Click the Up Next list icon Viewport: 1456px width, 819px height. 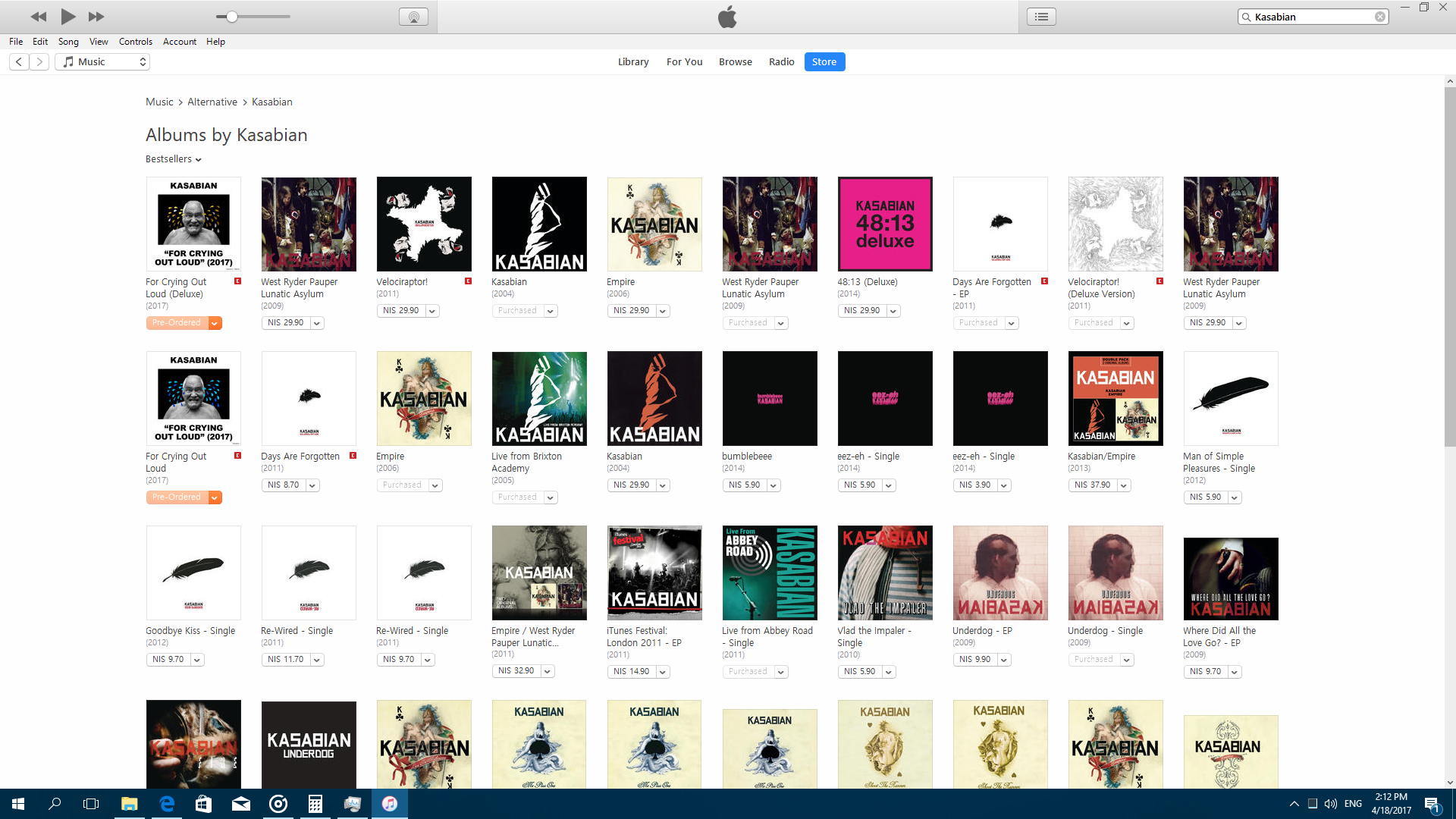1041,16
